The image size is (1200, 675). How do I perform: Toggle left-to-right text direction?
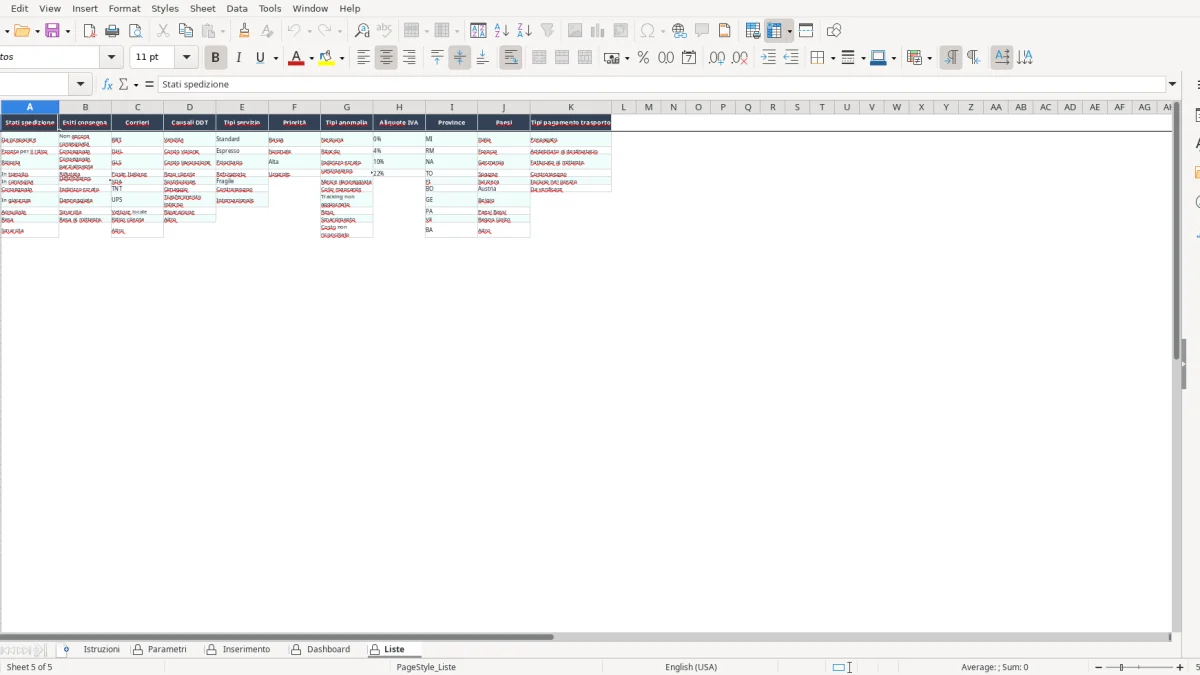coord(950,58)
